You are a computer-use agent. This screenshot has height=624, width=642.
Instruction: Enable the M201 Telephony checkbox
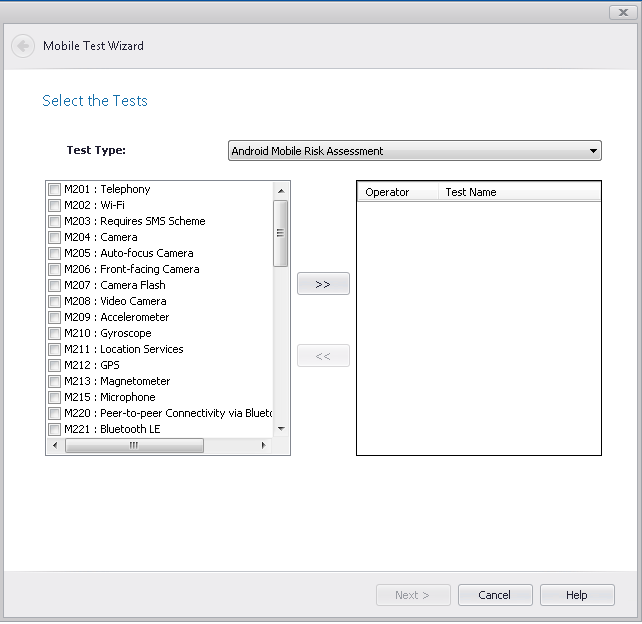click(54, 190)
